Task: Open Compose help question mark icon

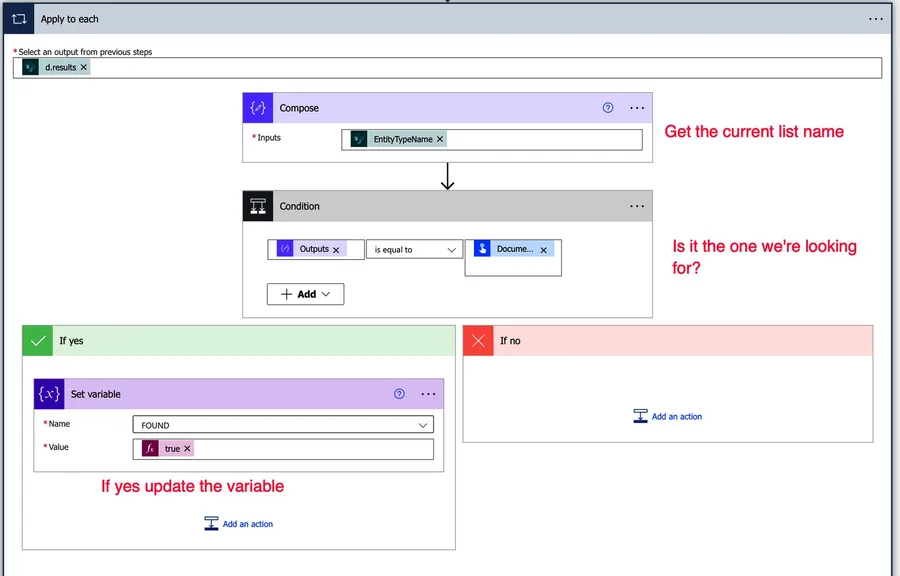Action: pyautogui.click(x=608, y=108)
